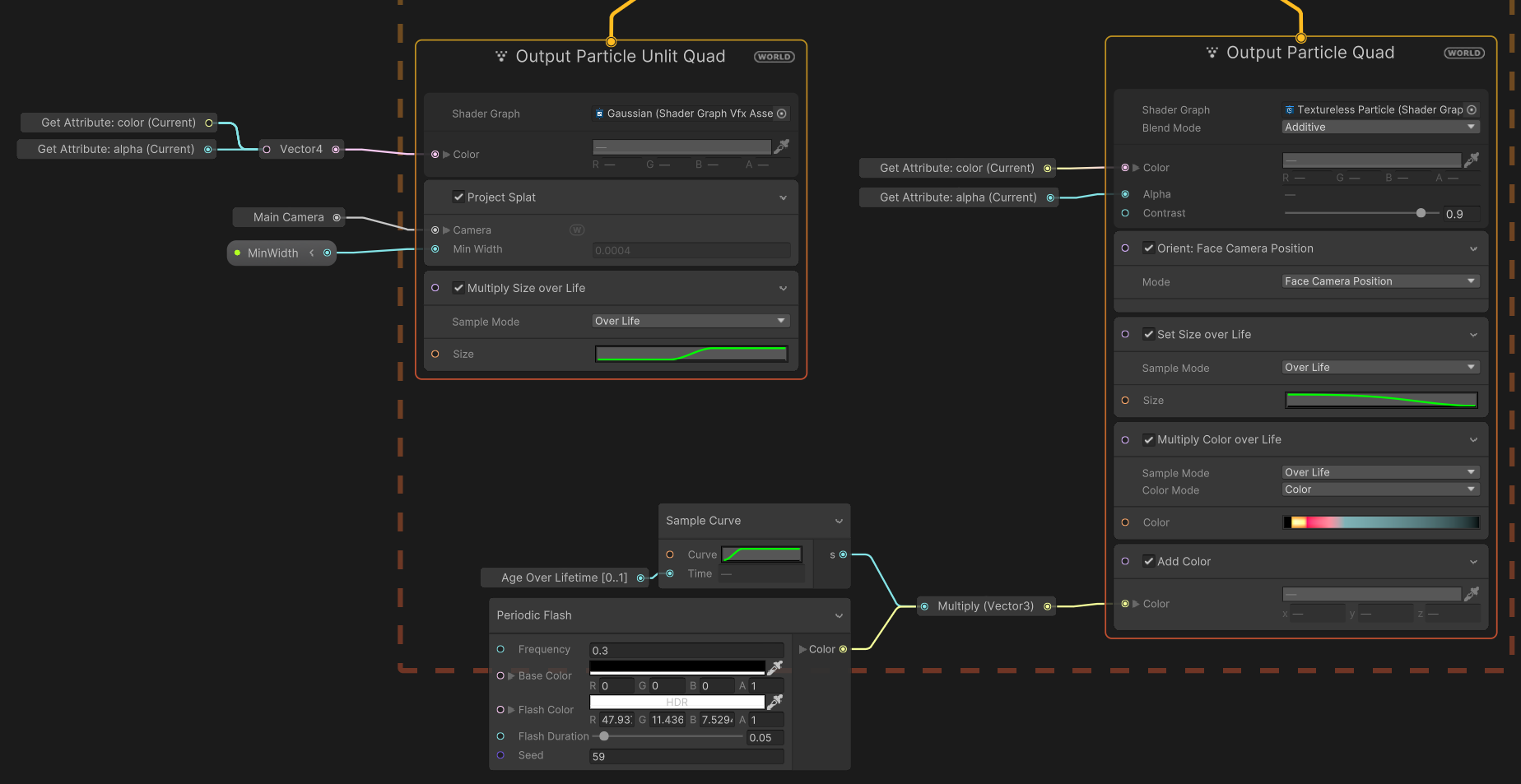
Task: Click the W space icon next to the Camera port
Action: pos(577,230)
